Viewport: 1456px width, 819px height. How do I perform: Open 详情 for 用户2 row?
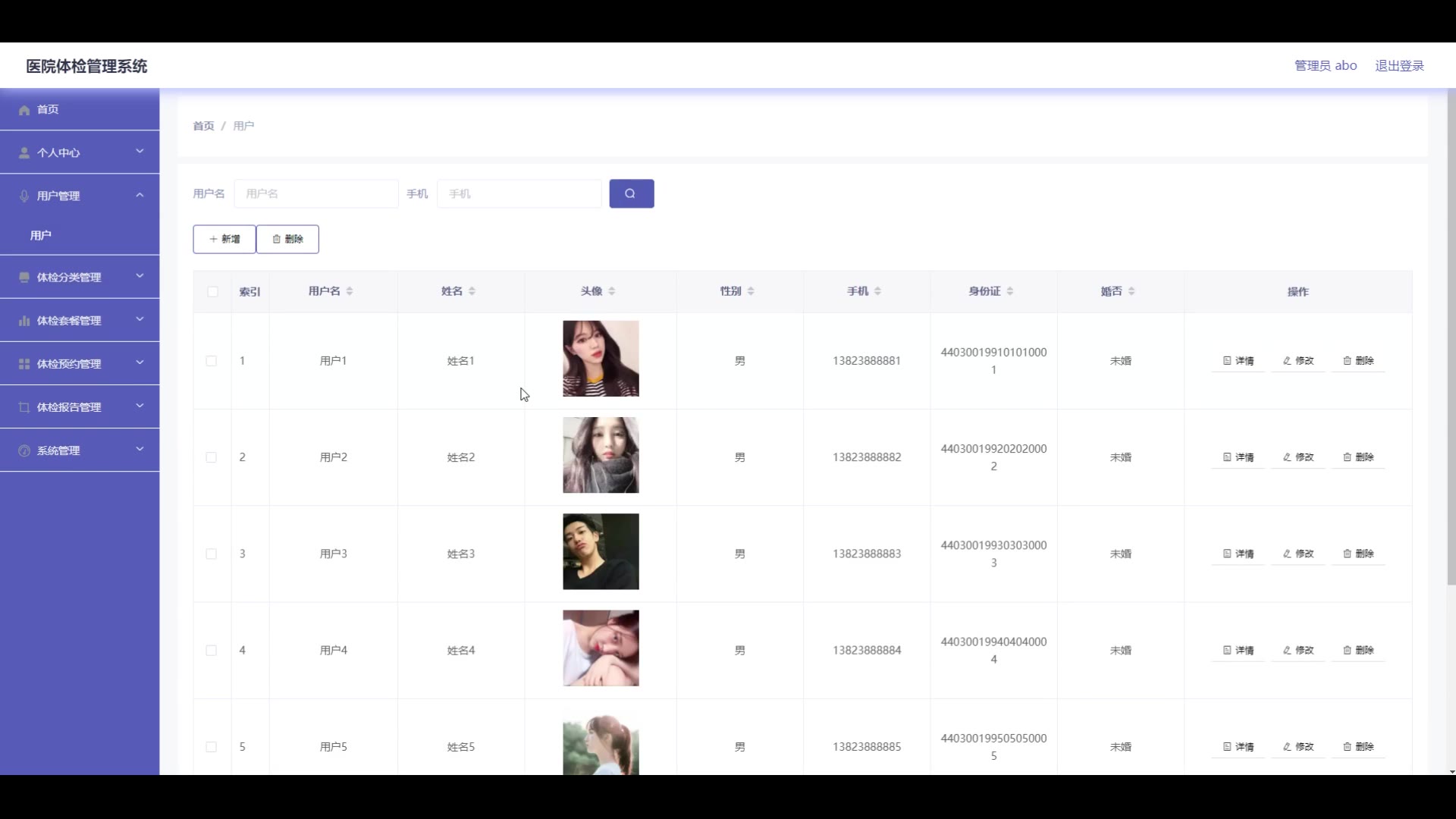coord(1238,457)
